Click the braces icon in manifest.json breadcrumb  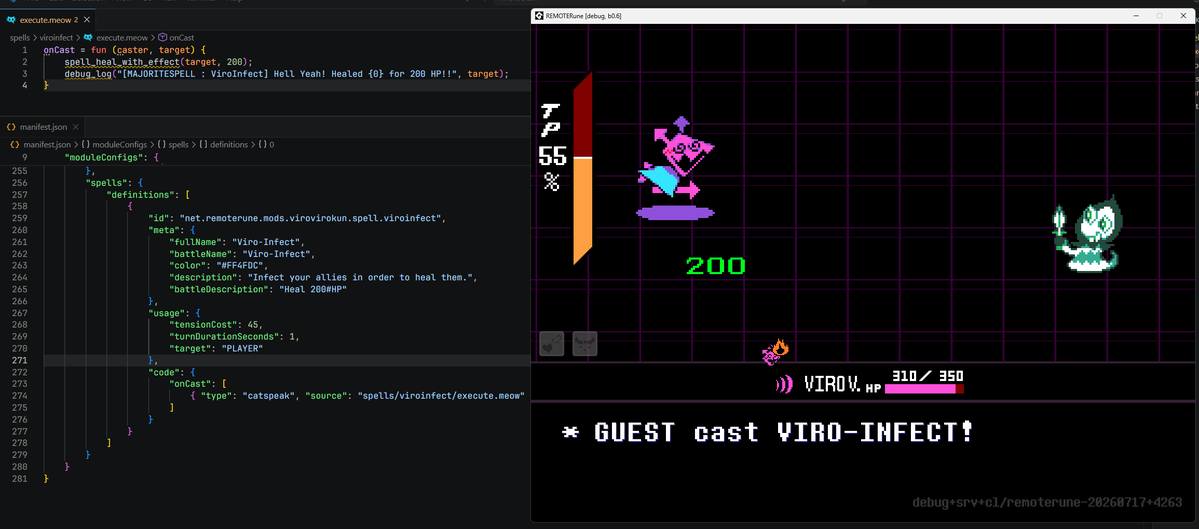(14, 144)
